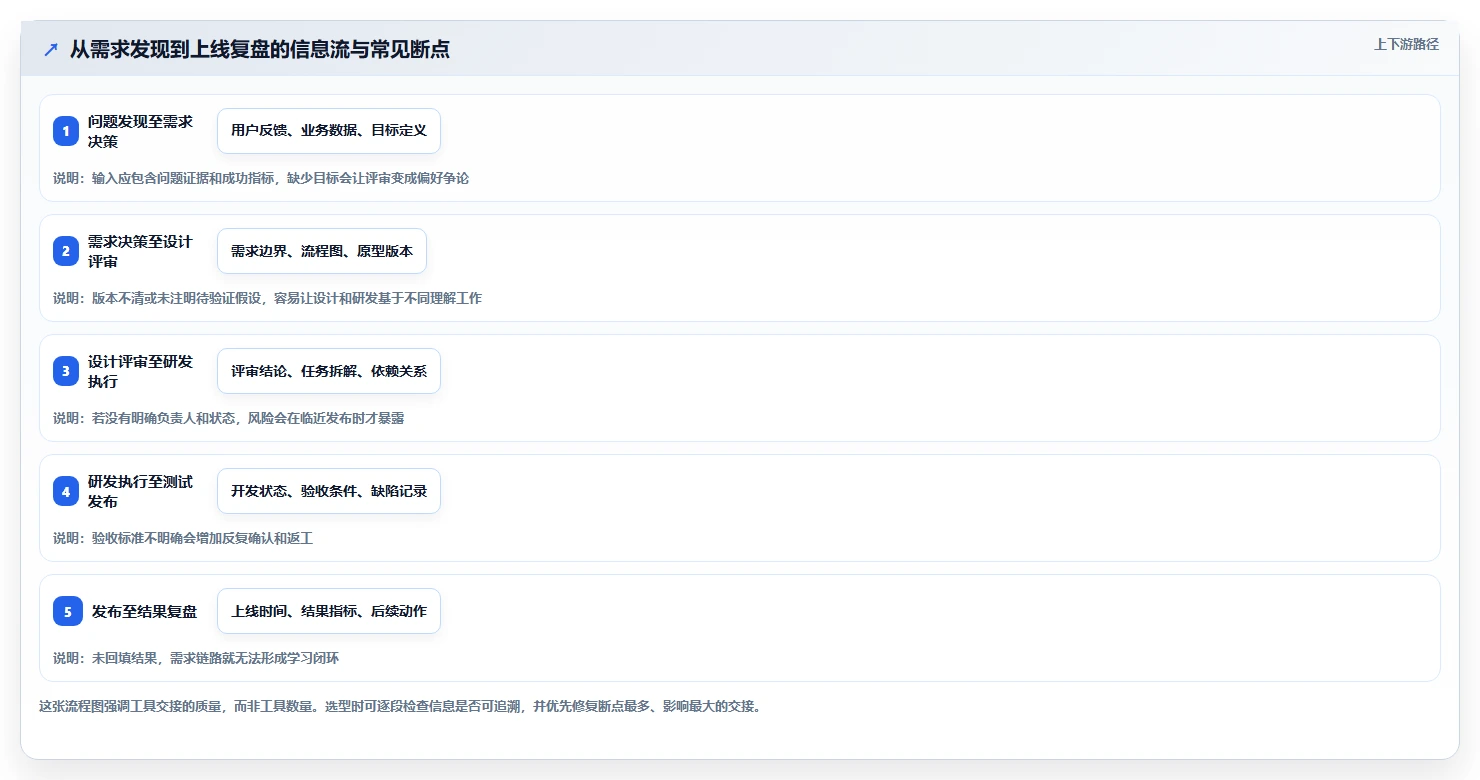Click the 需求边界、流程图、原型版本 chip
The height and width of the screenshot is (780, 1480).
pyautogui.click(x=322, y=251)
